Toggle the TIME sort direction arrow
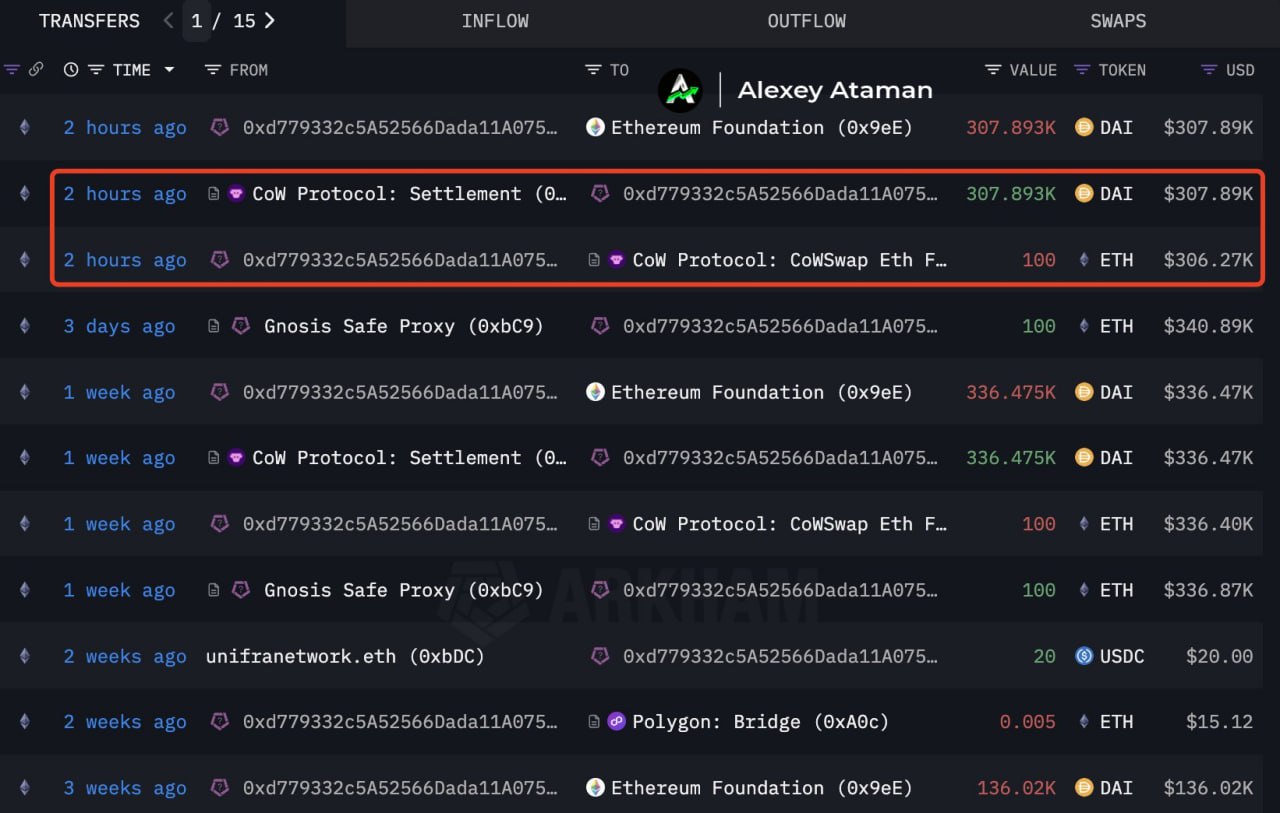 coord(169,70)
